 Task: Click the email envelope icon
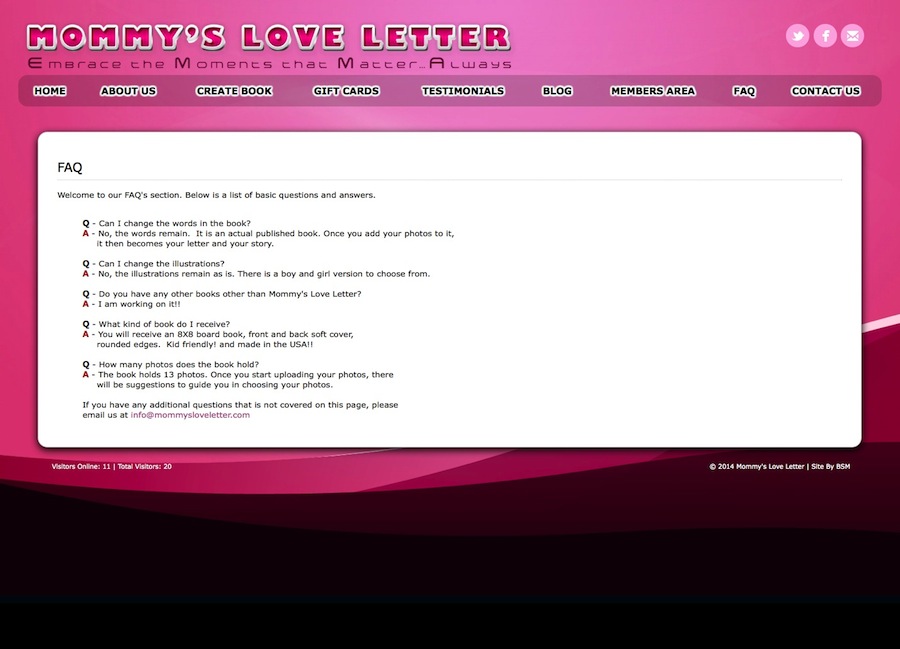[852, 36]
